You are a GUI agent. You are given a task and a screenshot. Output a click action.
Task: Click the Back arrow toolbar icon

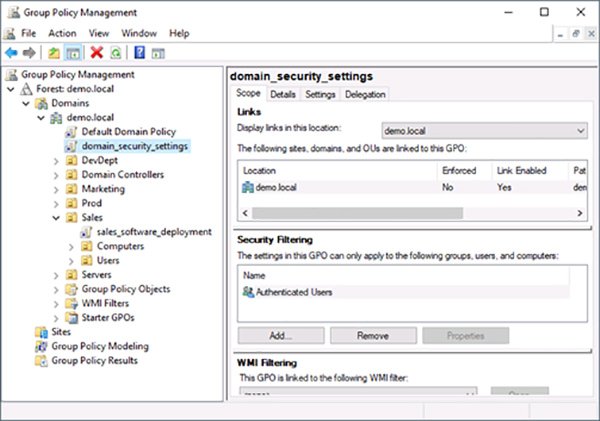coord(10,52)
